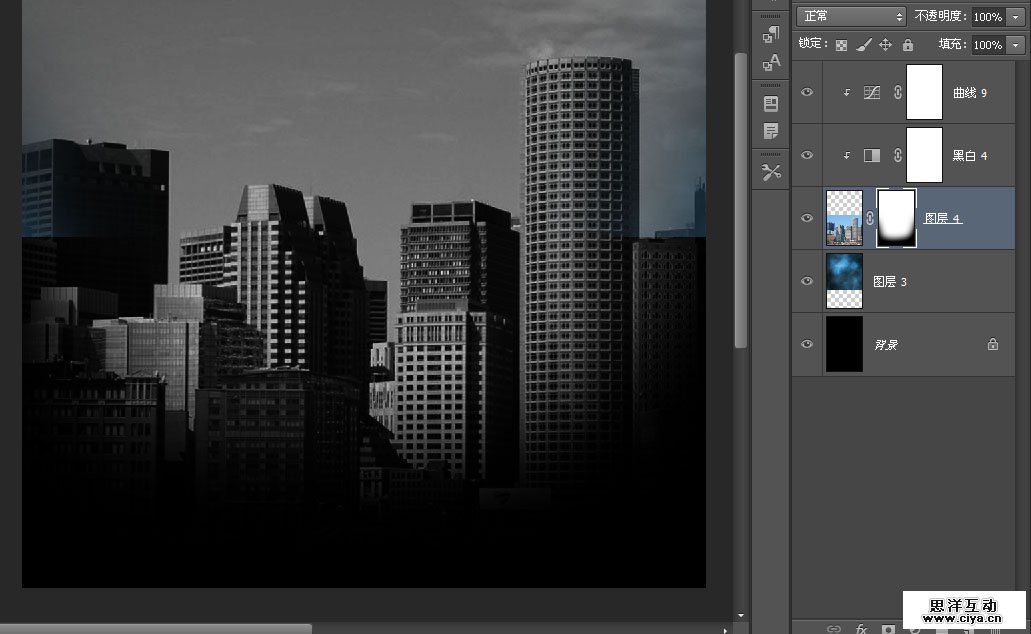Click the fx layer style icon
Image resolution: width=1031 pixels, height=634 pixels.
(861, 629)
